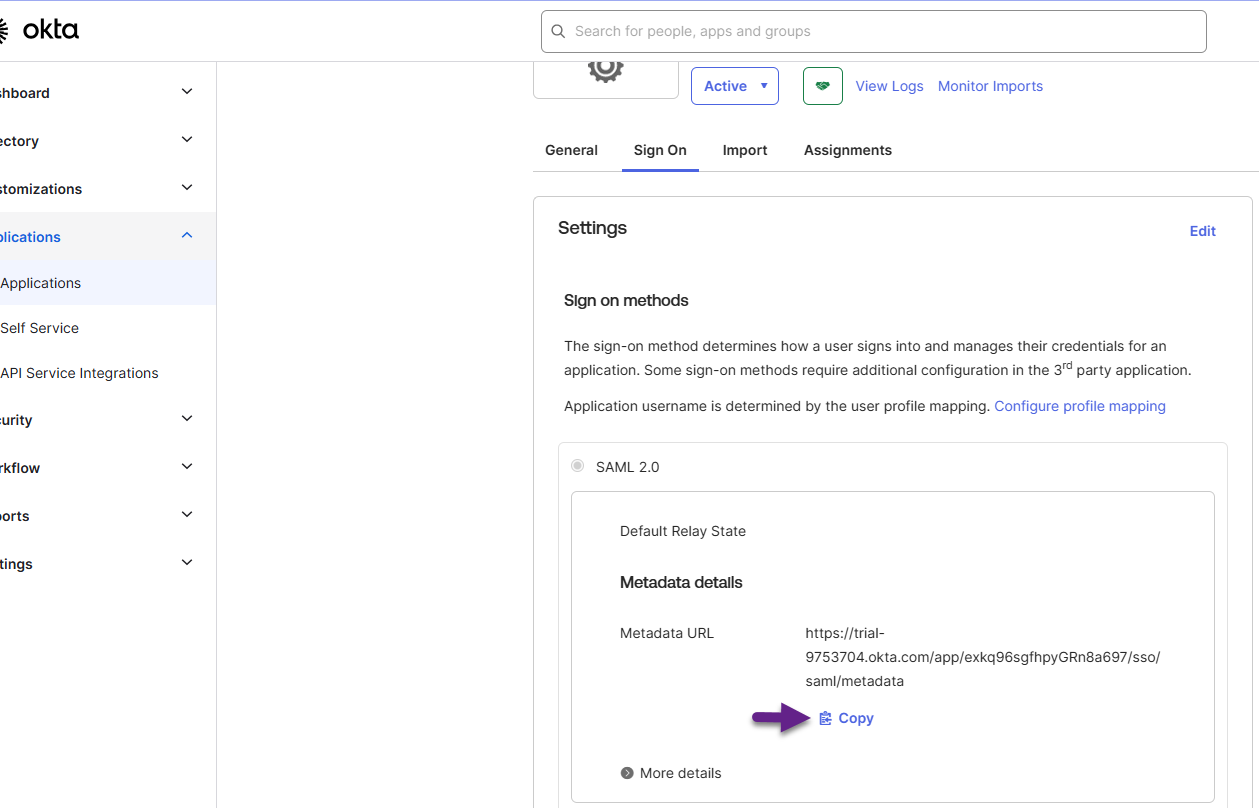The height and width of the screenshot is (808, 1259).
Task: Expand the Security sidebar section
Action: point(186,419)
